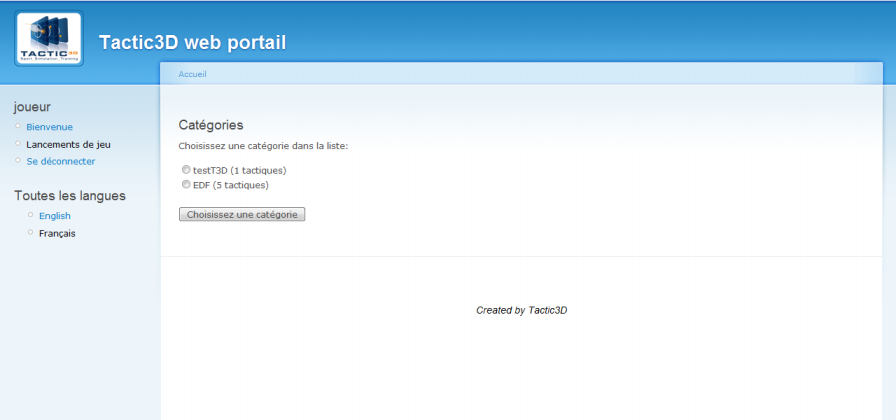896x420 pixels.
Task: Log out via Se déconnecter
Action: pos(60,161)
